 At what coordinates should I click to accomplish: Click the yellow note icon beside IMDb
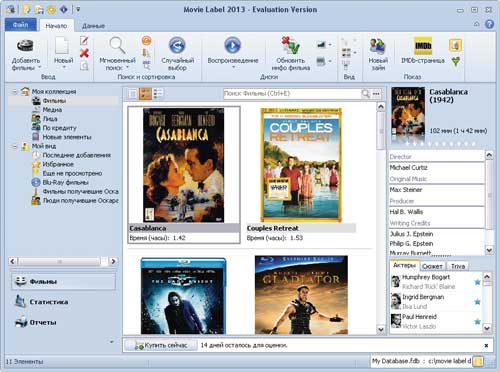point(455,45)
